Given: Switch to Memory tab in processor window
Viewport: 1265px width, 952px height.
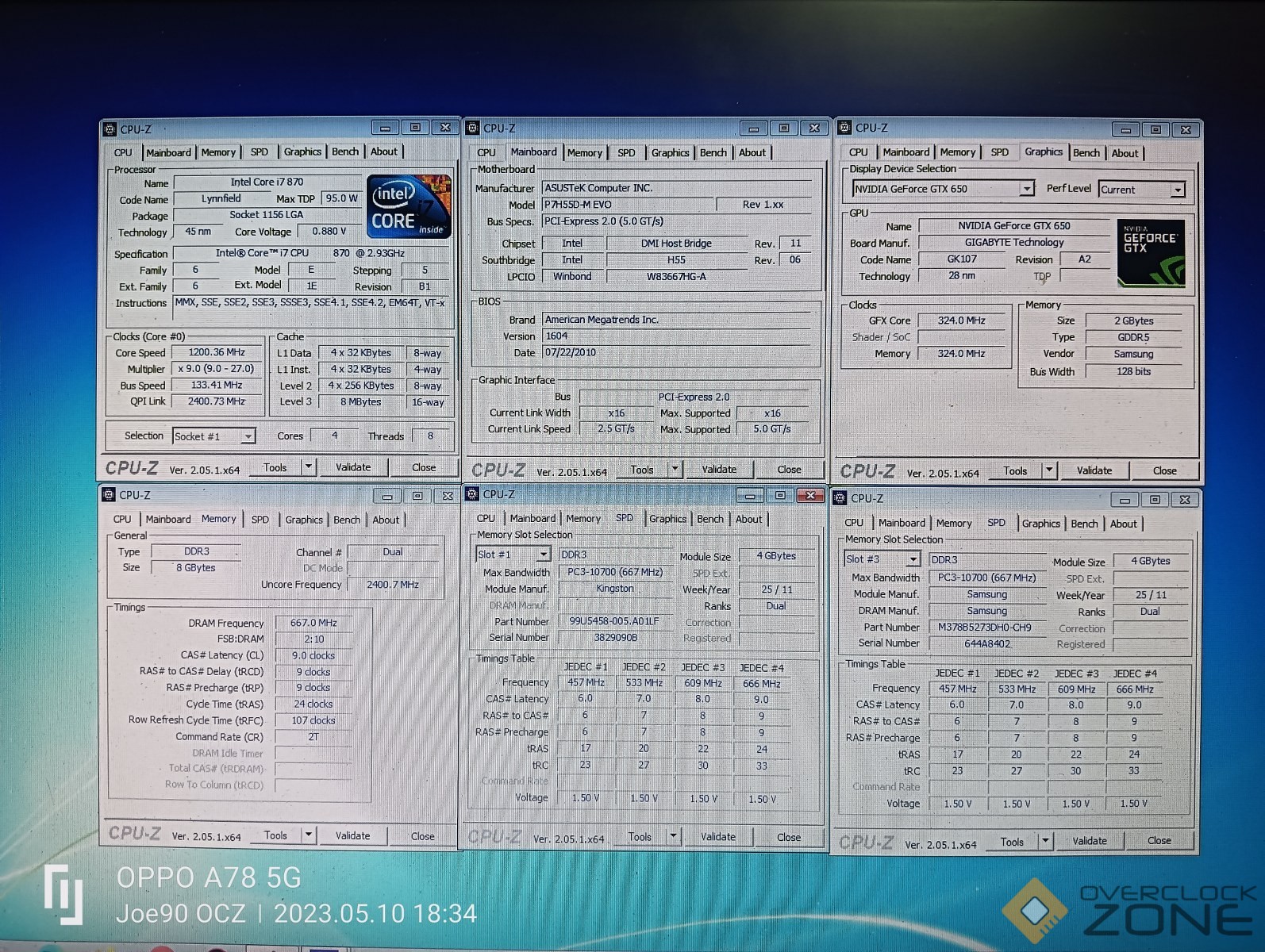Looking at the screenshot, I should pos(218,152).
